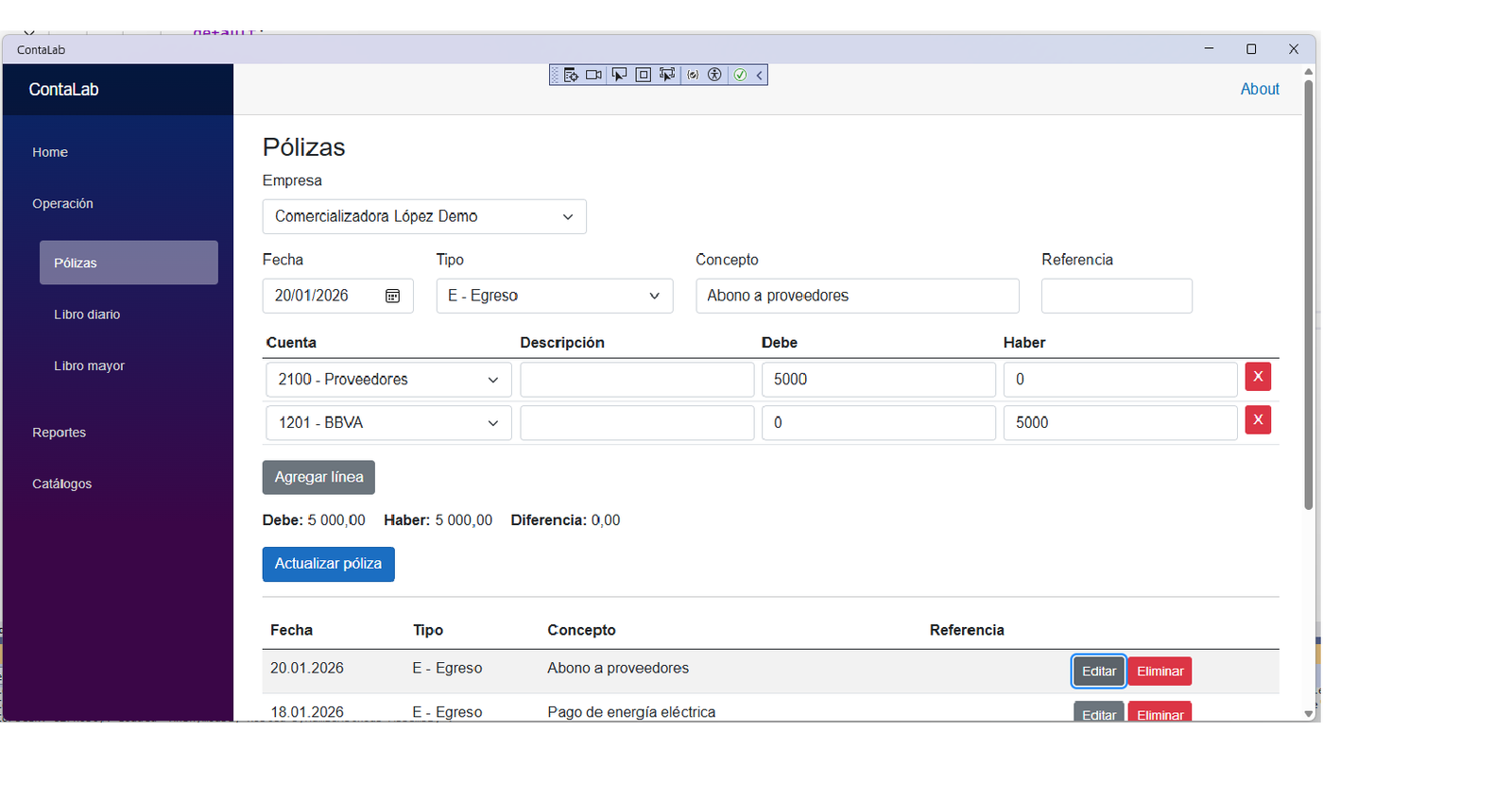Click Descripción field of the Proveedores line
Screen dimensions: 1512x799
(x=637, y=380)
